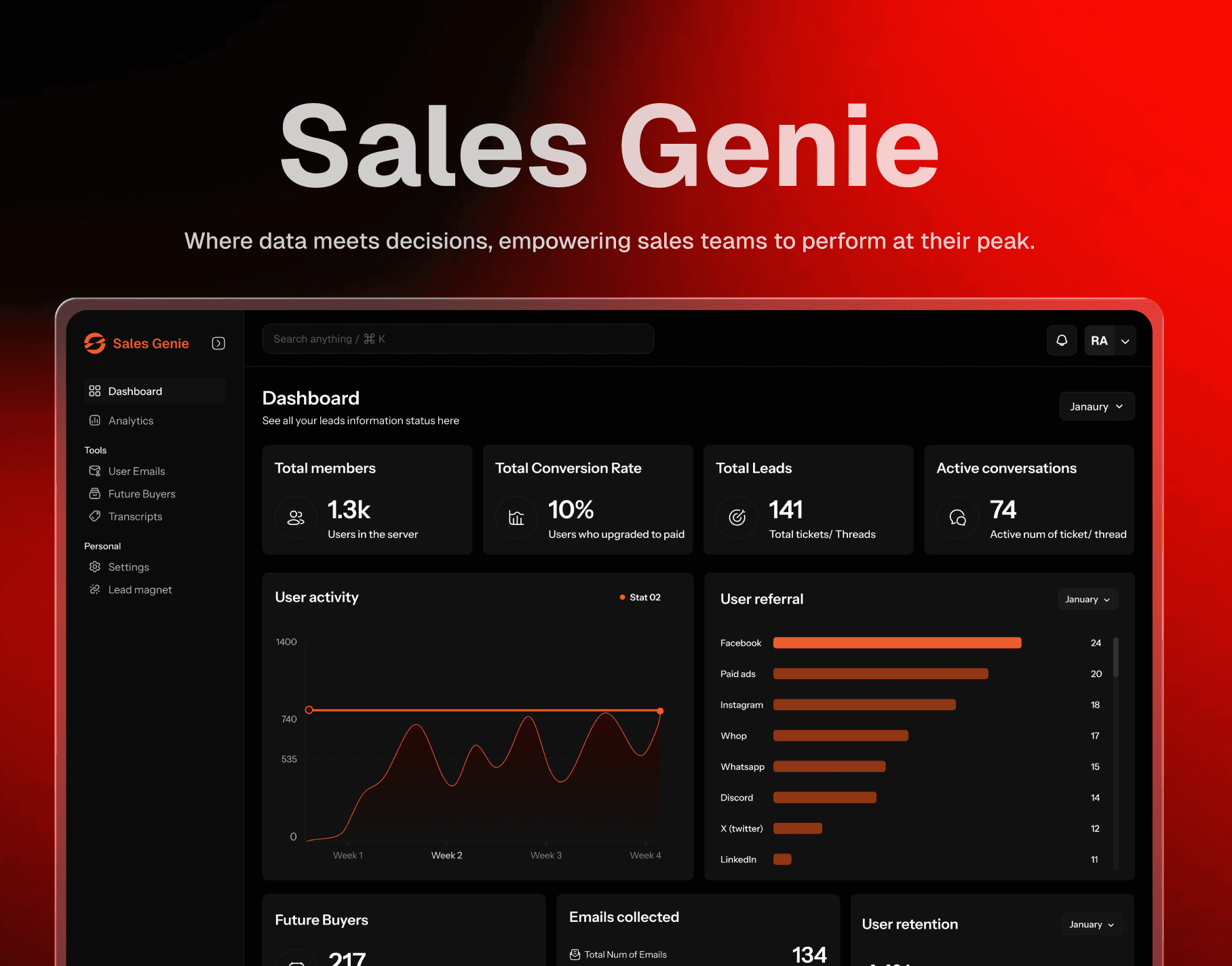Image resolution: width=1232 pixels, height=966 pixels.
Task: Click the Total Num of Emails icon
Action: tap(575, 954)
